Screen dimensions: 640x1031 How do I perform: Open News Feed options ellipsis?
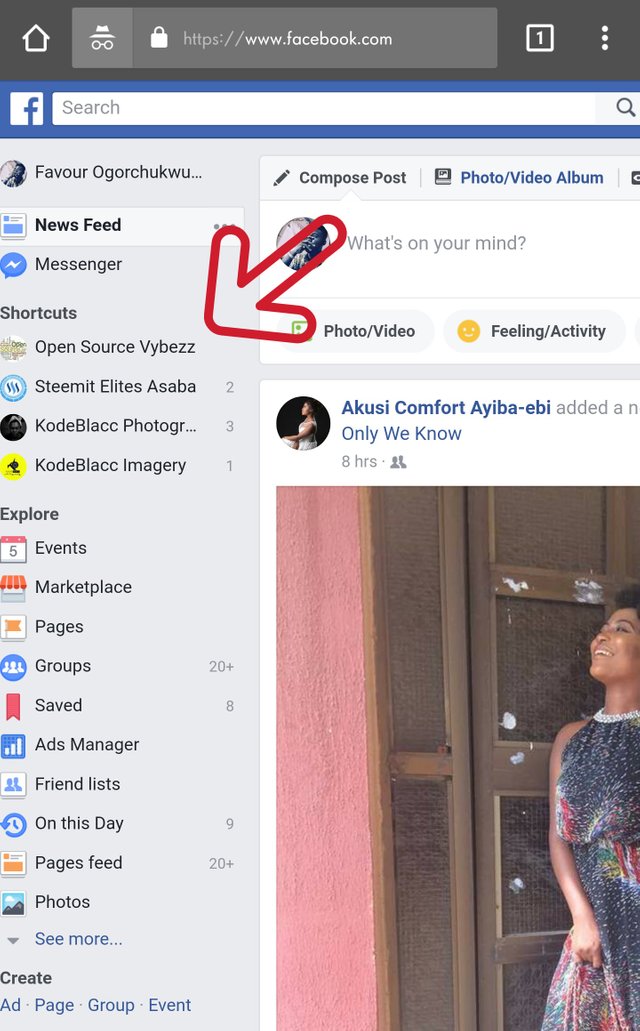coord(224,226)
